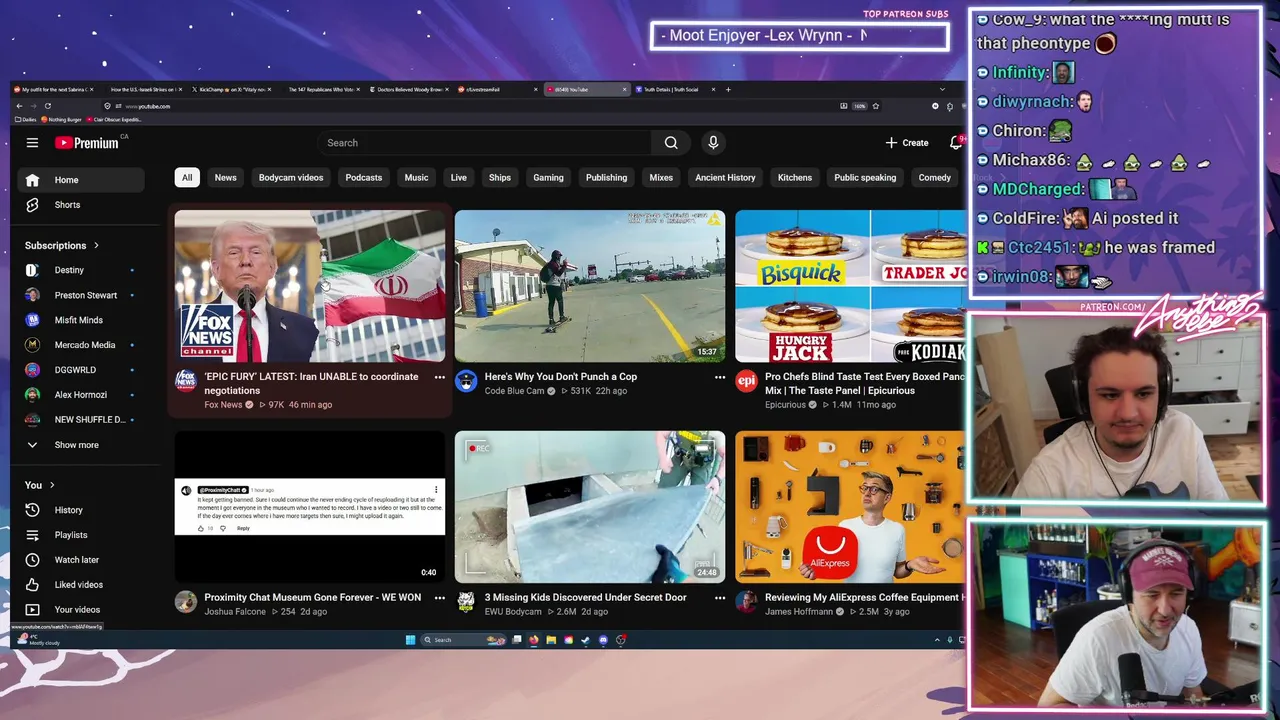This screenshot has width=1280, height=720.
Task: Bookmark this page with star icon
Action: [876, 106]
